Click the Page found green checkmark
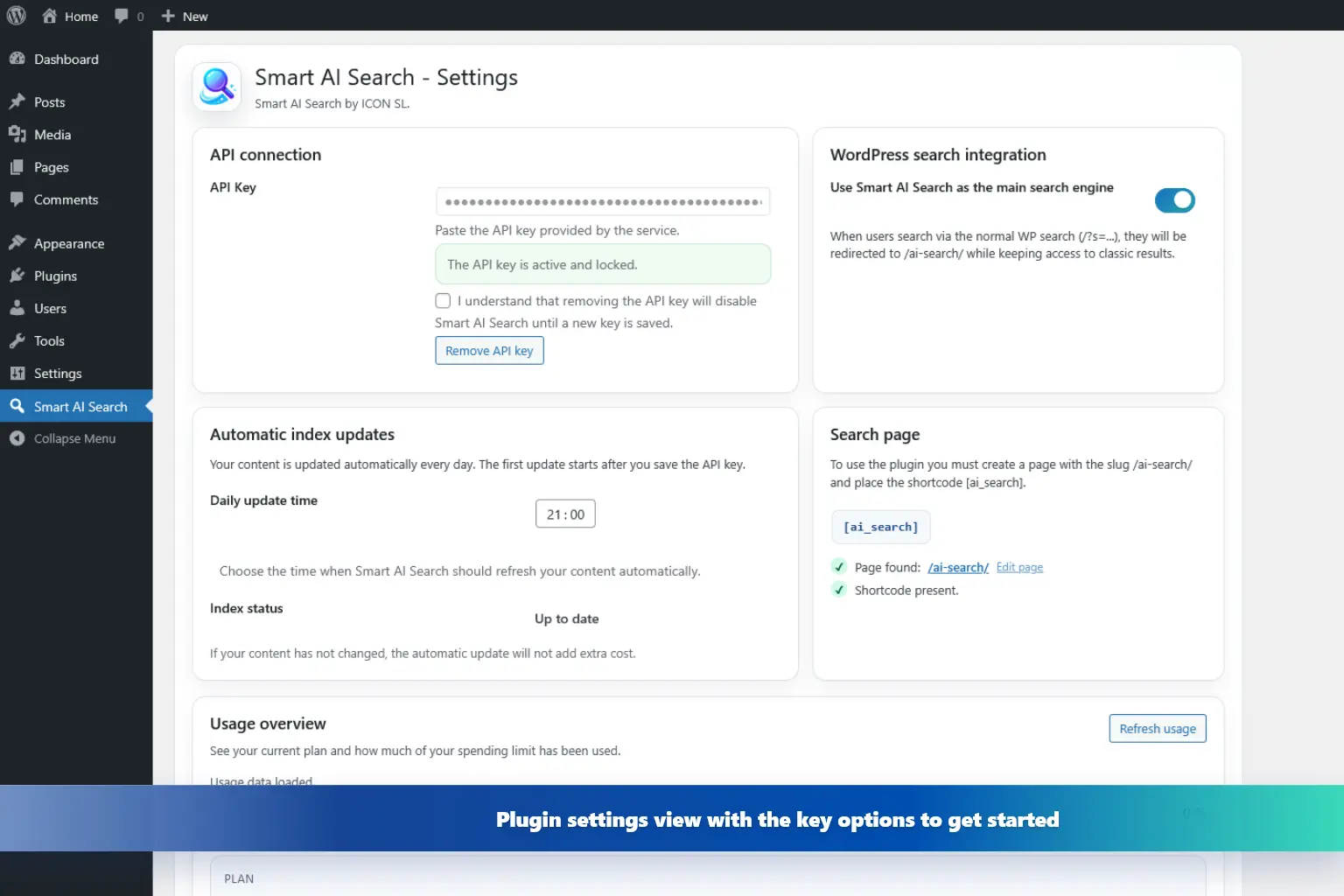The height and width of the screenshot is (896, 1344). [839, 566]
